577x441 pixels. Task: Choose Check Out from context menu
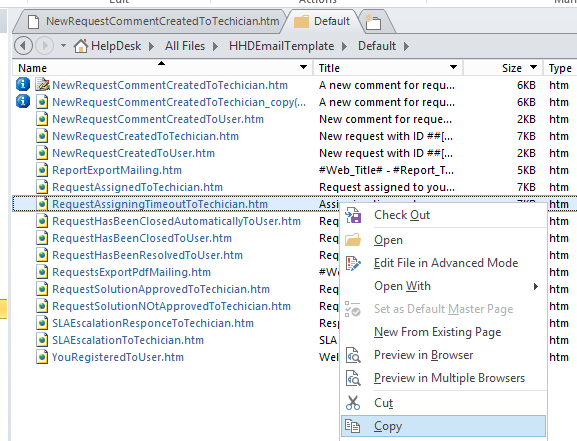coord(443,215)
